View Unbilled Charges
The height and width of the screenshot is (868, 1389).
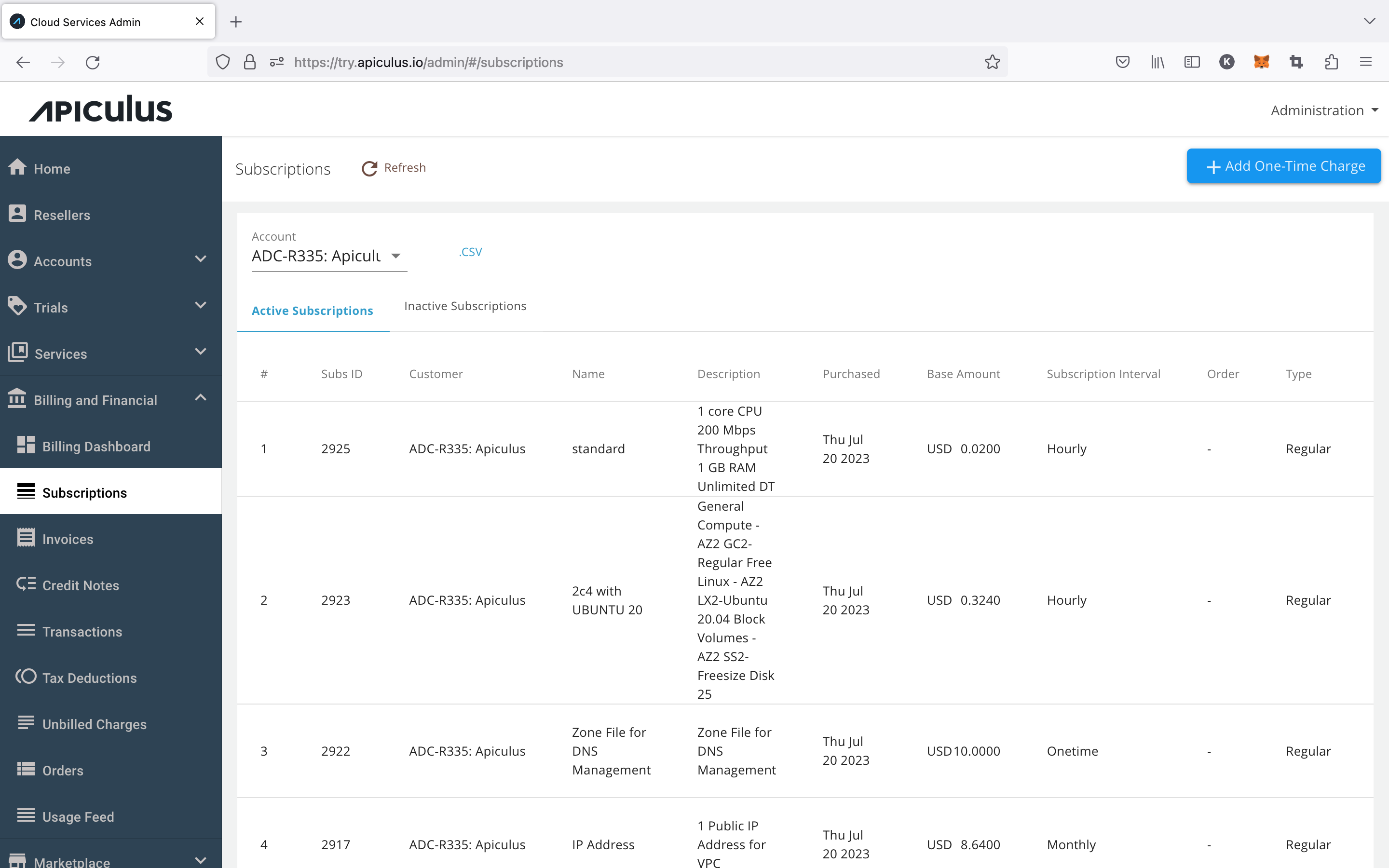tap(95, 724)
